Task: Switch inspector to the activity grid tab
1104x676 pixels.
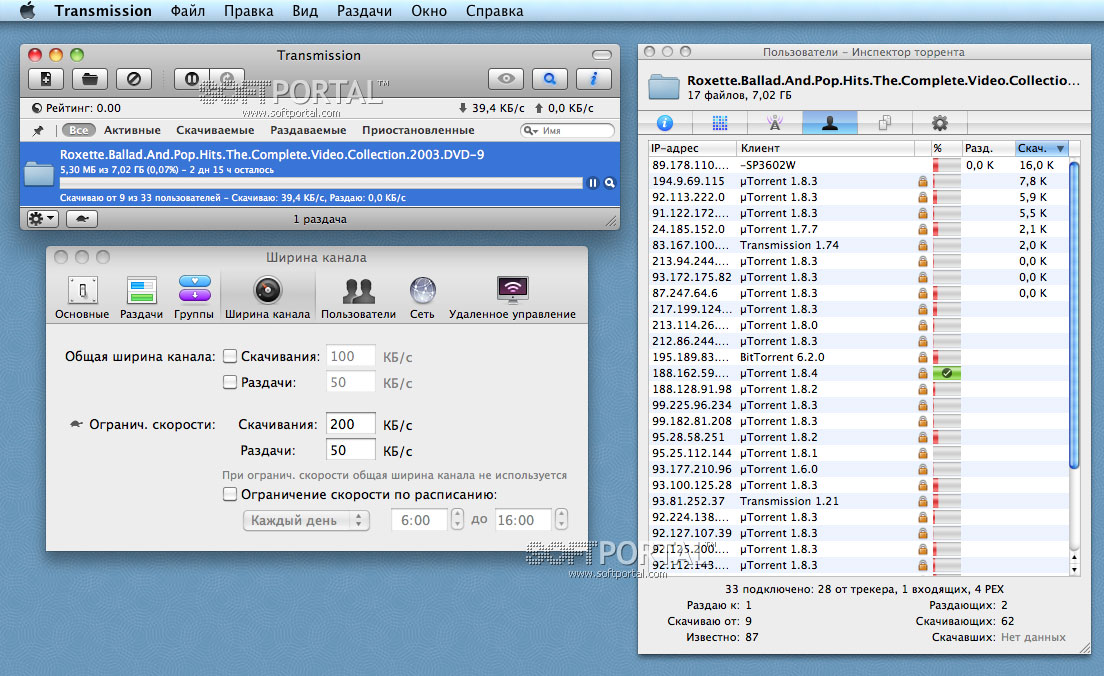Action: 720,123
